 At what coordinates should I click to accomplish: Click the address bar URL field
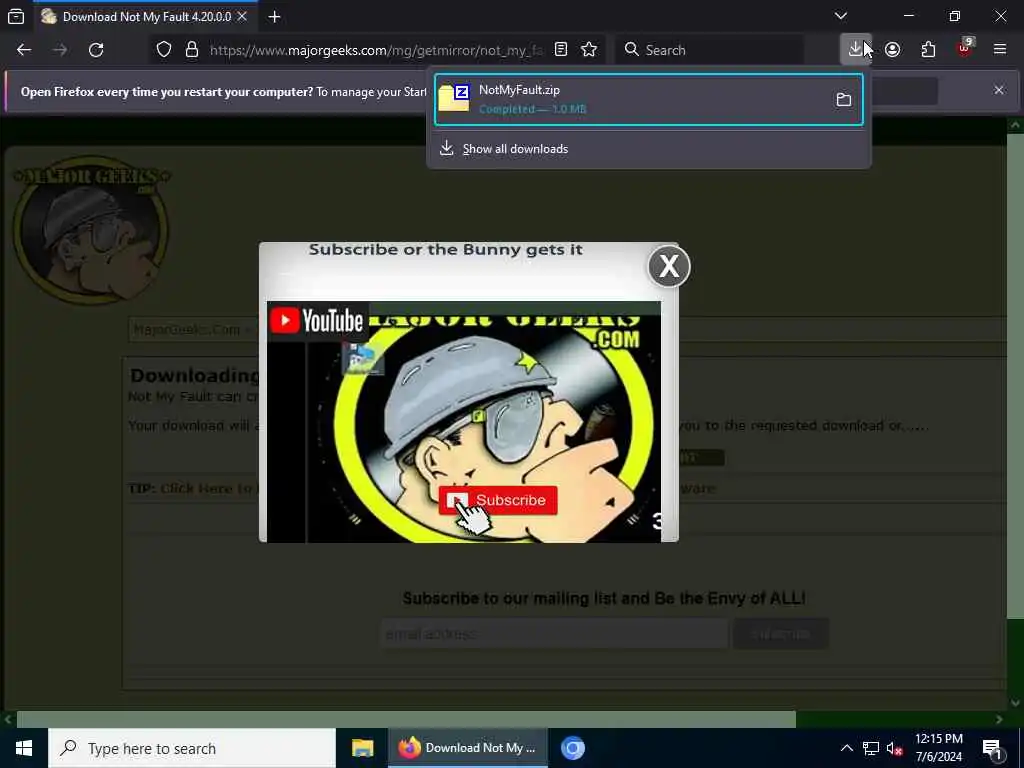tap(377, 50)
